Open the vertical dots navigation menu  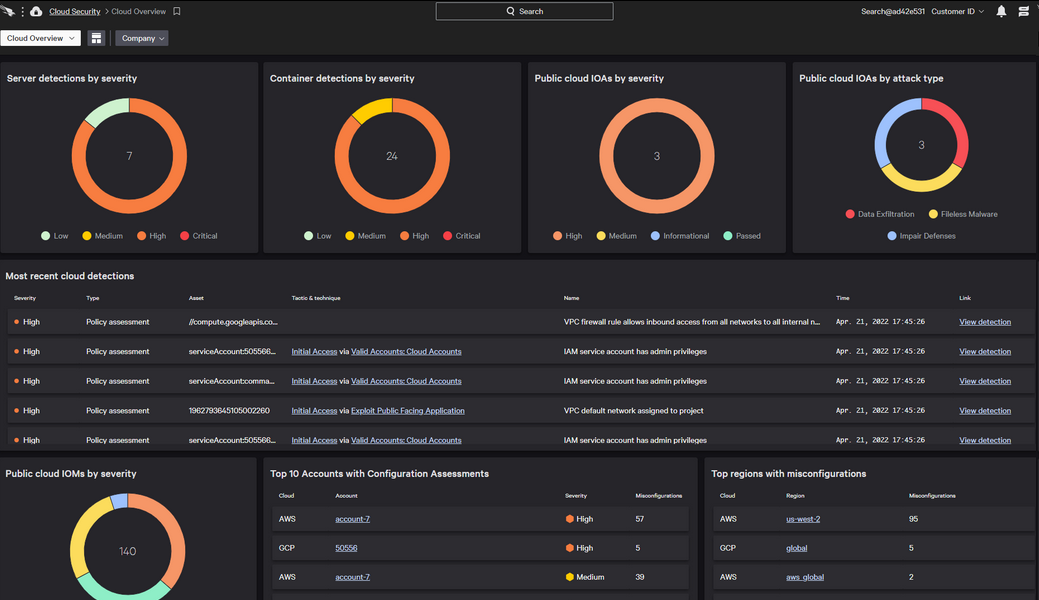coord(22,12)
